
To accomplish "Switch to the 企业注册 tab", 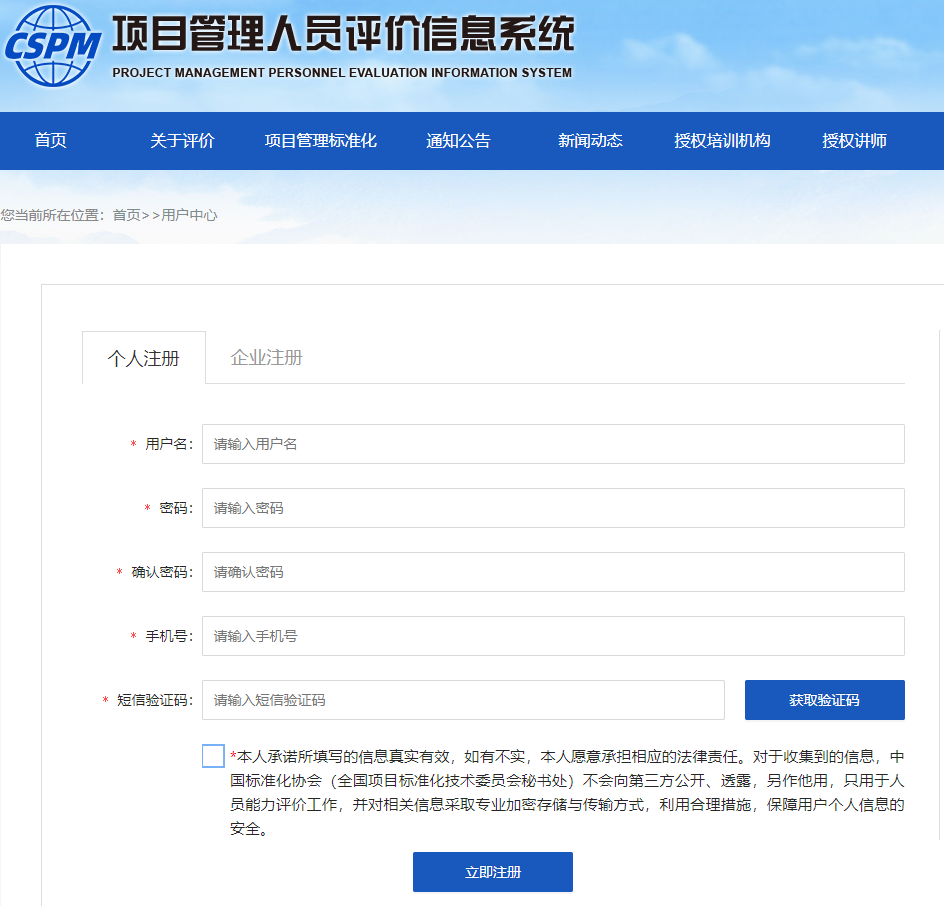I will tap(266, 357).
